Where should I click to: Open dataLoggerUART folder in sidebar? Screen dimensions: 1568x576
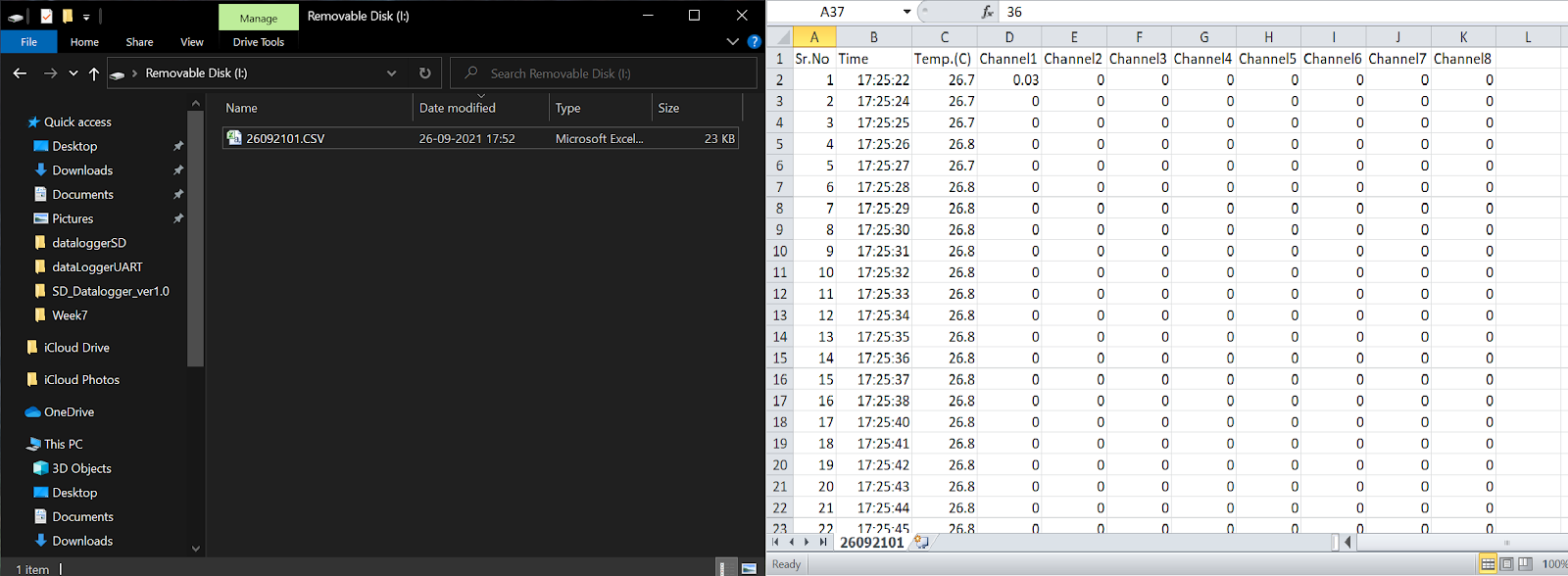tap(97, 266)
